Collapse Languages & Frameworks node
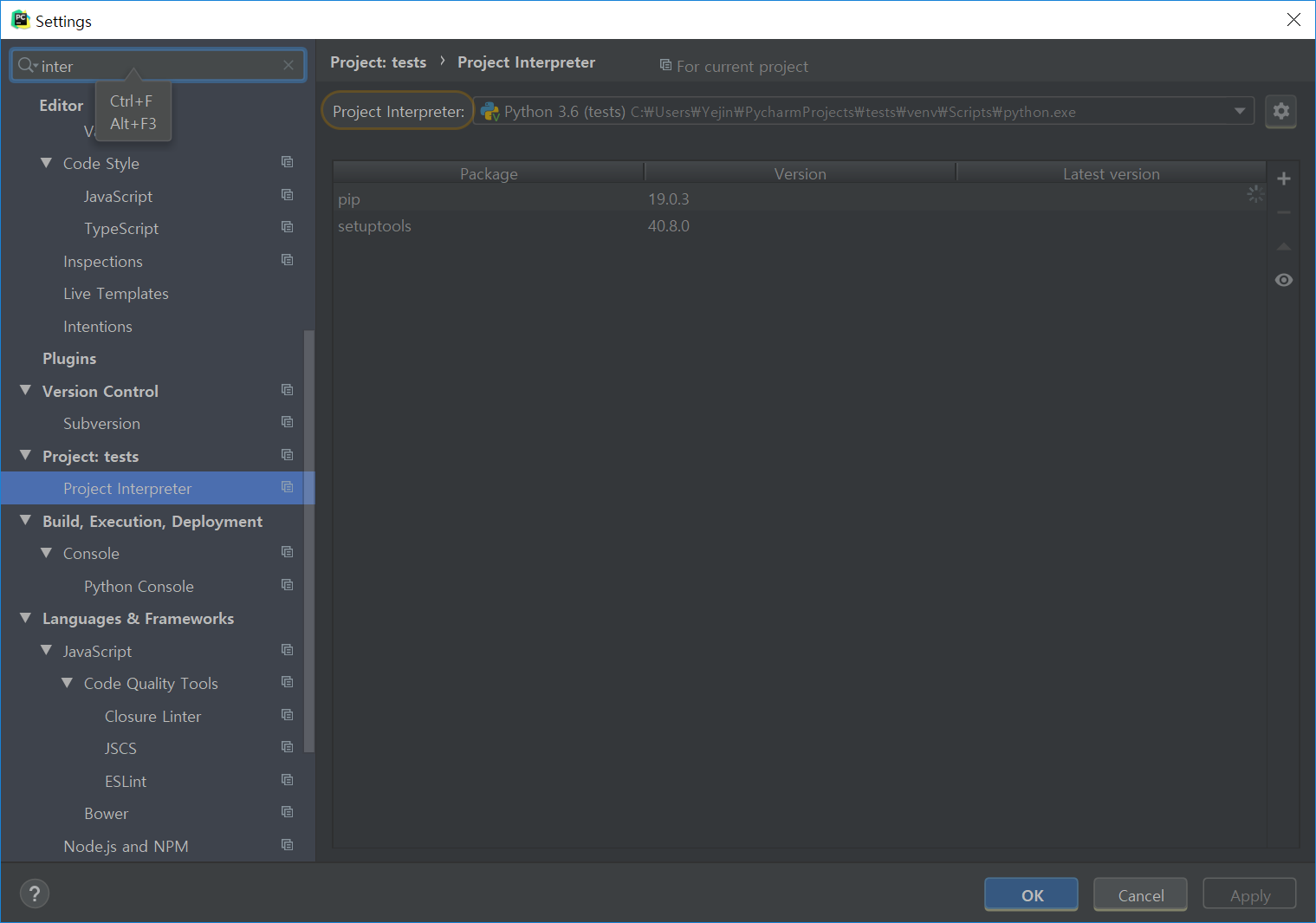Image resolution: width=1316 pixels, height=923 pixels. (x=26, y=618)
